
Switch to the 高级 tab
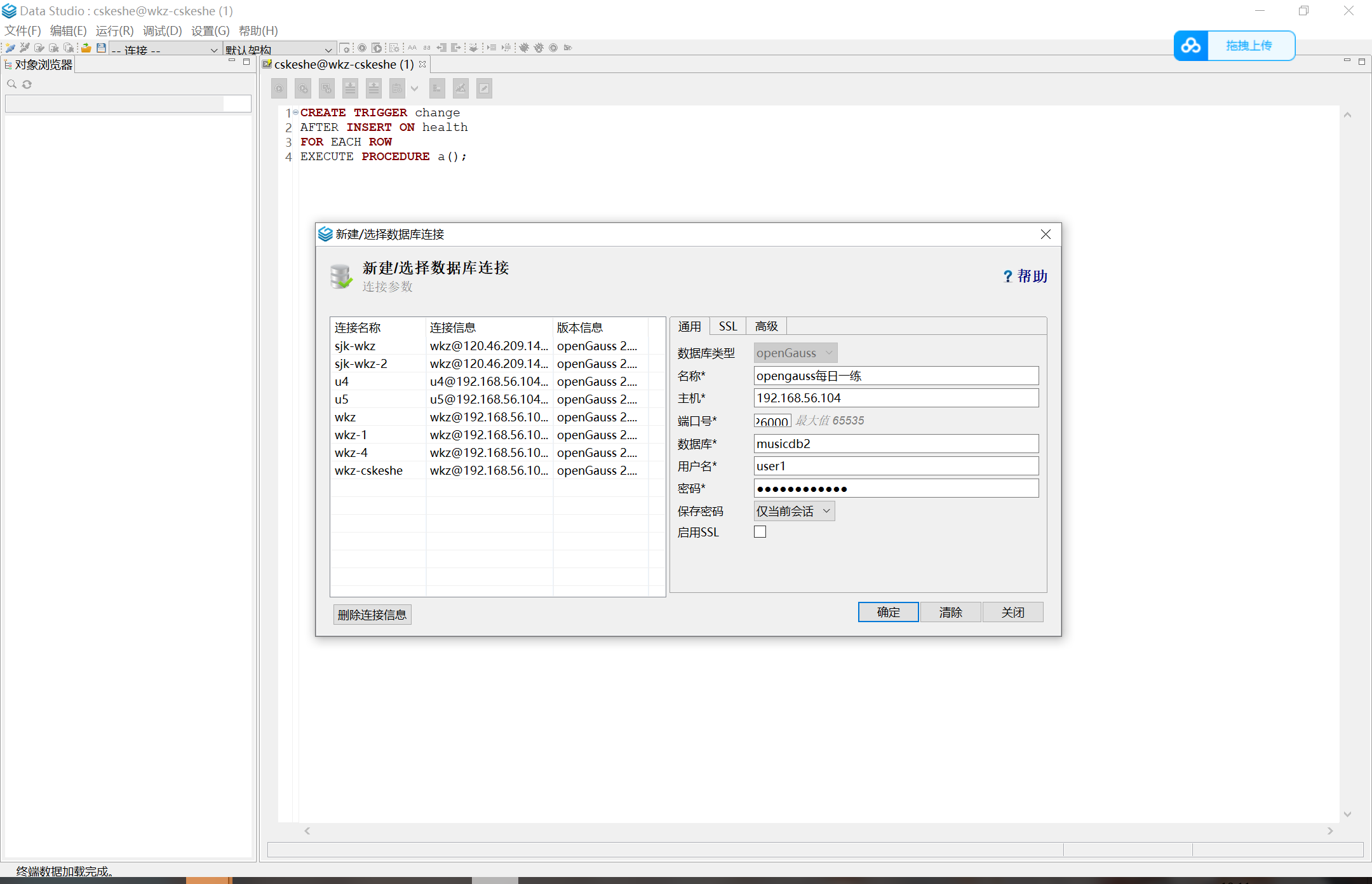pyautogui.click(x=766, y=326)
